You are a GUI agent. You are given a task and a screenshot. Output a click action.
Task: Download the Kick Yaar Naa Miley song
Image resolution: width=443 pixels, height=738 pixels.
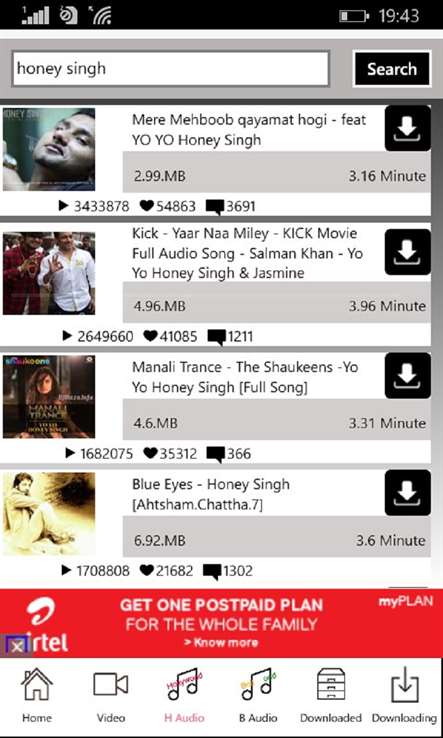click(408, 252)
